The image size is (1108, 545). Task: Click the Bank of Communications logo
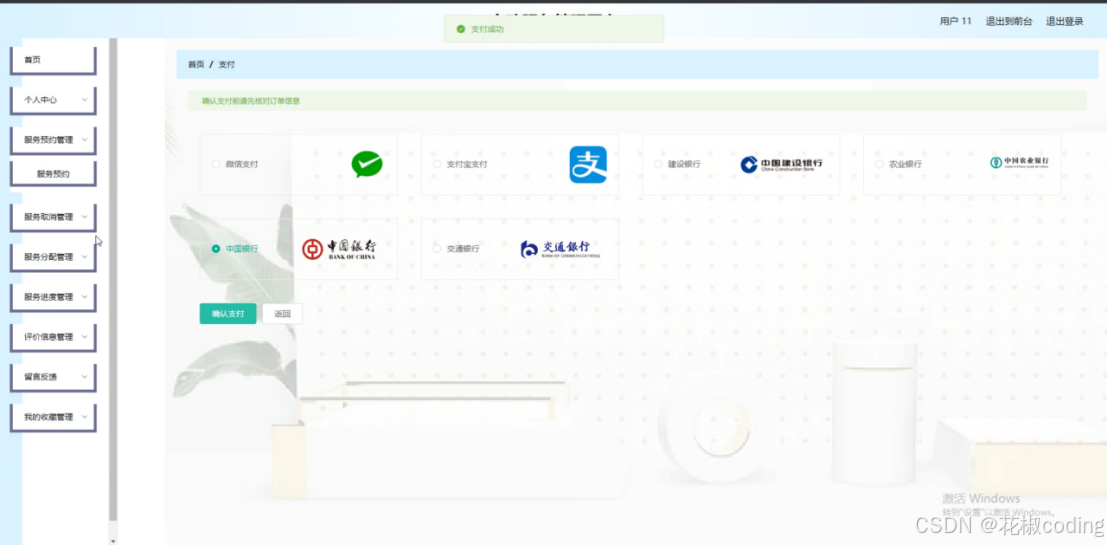(560, 249)
